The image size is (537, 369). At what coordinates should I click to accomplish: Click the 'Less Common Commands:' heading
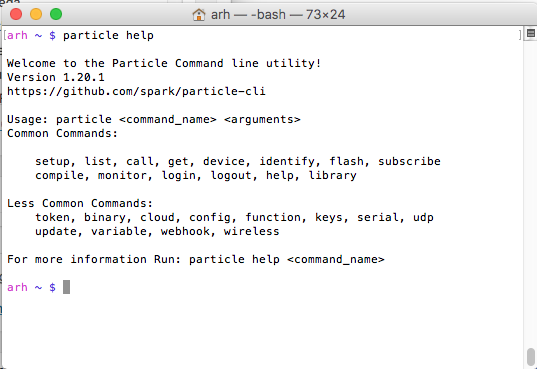(80, 203)
